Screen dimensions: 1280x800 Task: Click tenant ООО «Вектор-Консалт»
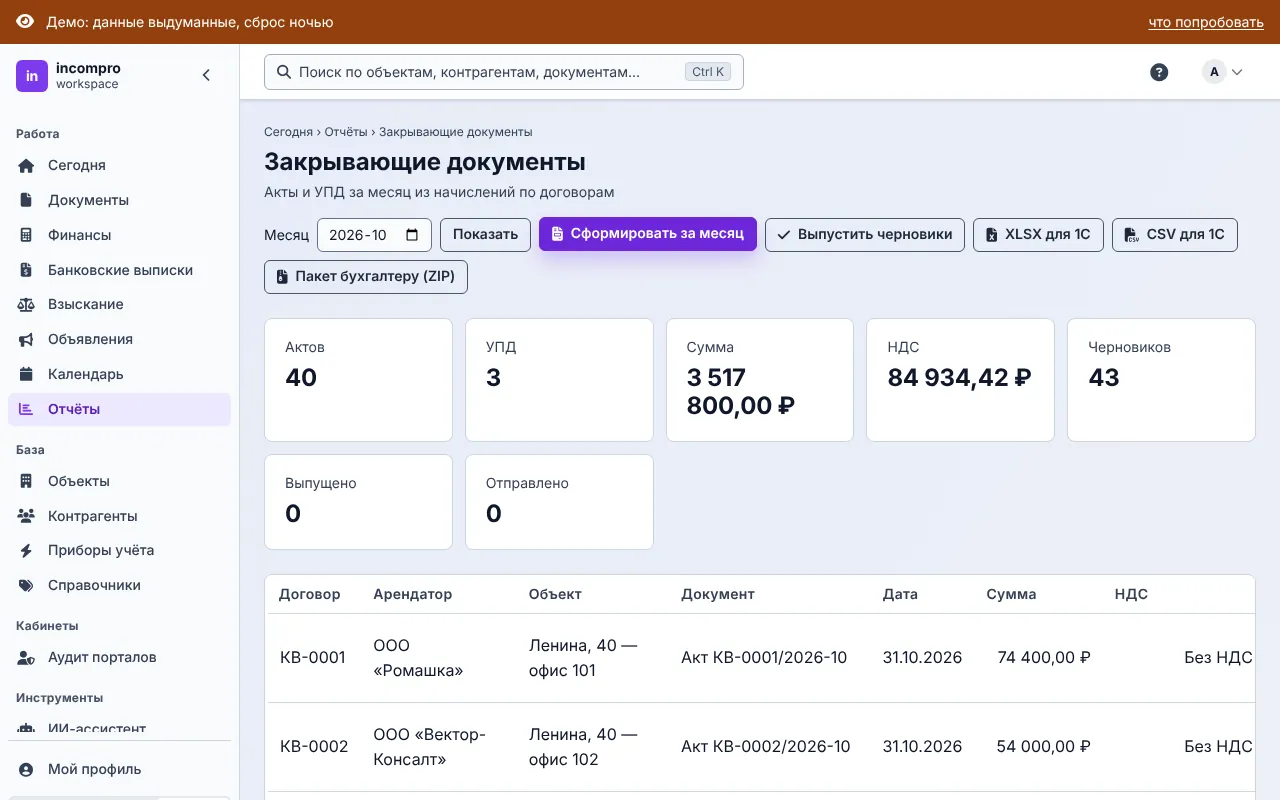[429, 747]
